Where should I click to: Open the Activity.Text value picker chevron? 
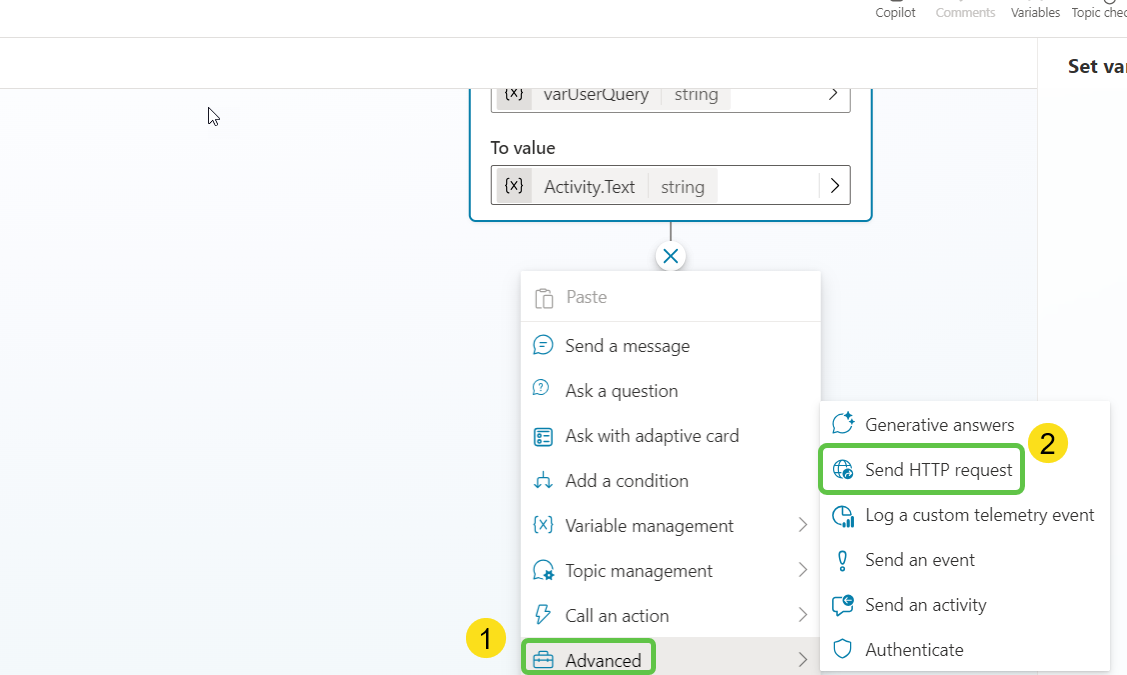tap(834, 185)
